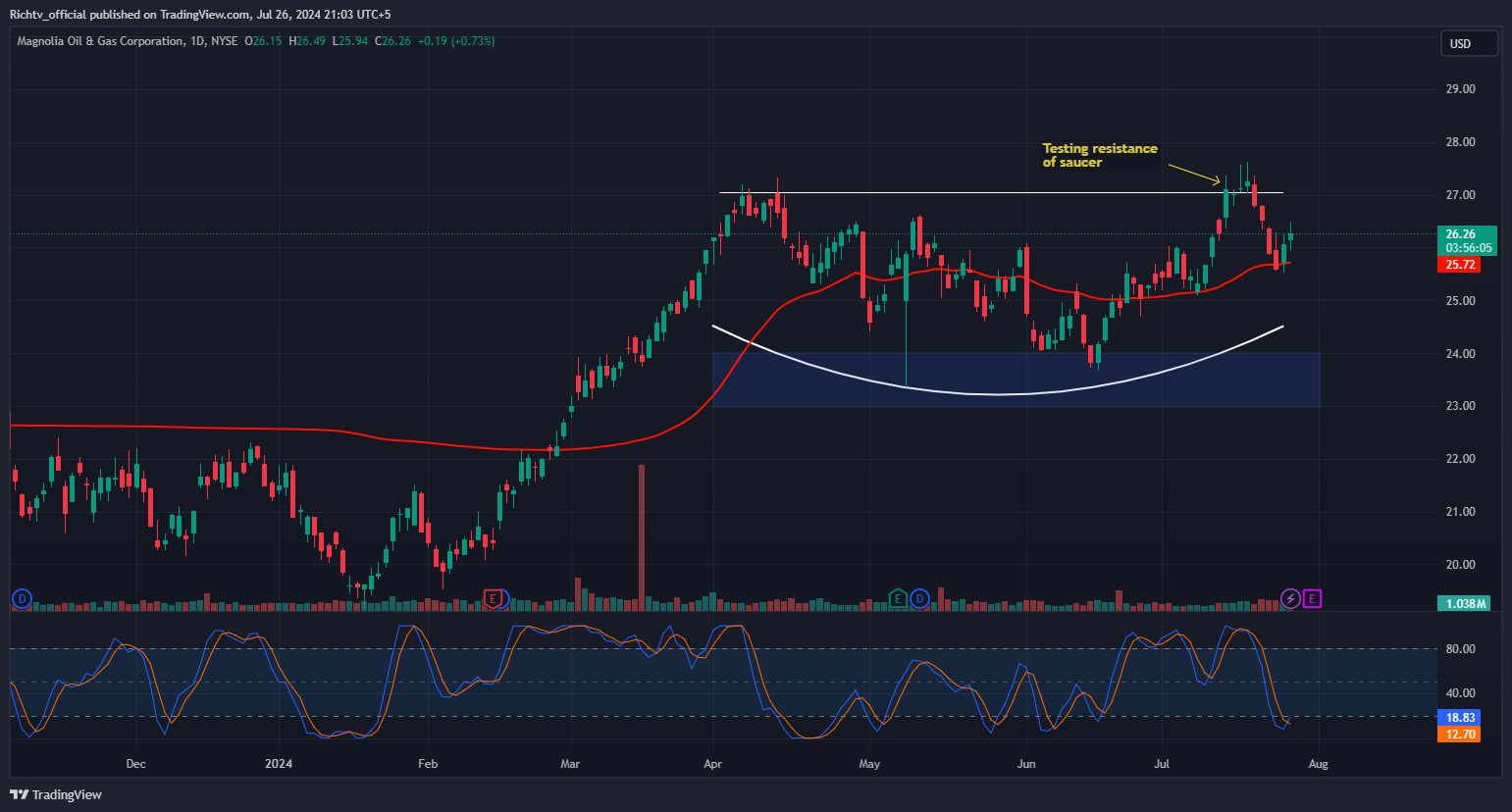This screenshot has height=812, width=1512.
Task: Click the NYSE exchange label
Action: click(x=224, y=41)
